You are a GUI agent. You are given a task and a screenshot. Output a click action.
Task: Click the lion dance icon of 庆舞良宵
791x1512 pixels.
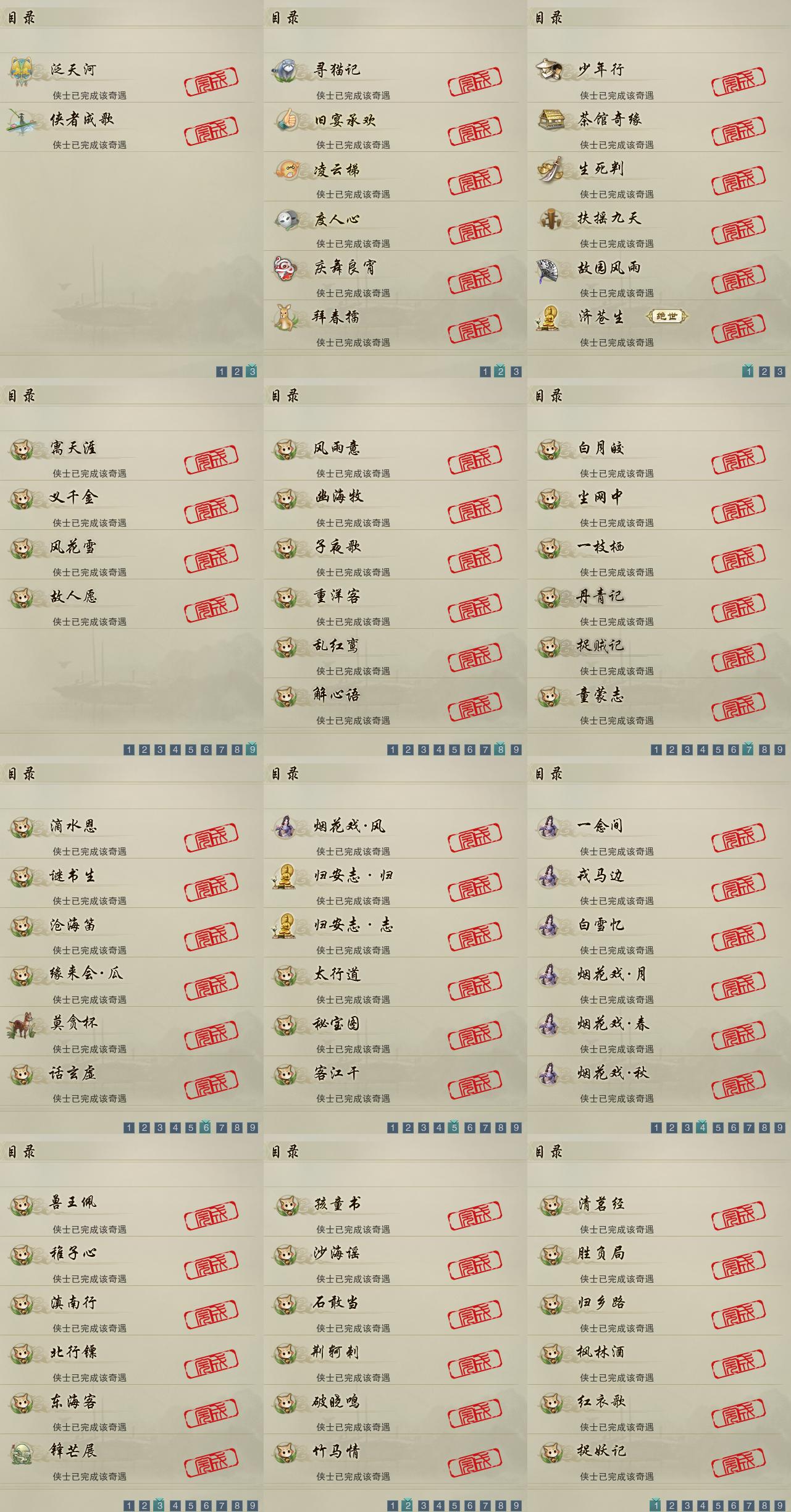click(x=285, y=267)
